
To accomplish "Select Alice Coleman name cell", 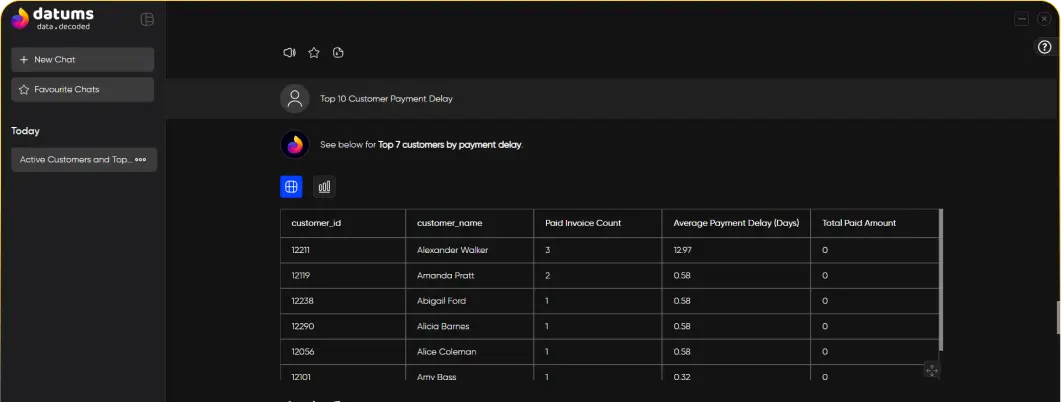I will (x=469, y=352).
